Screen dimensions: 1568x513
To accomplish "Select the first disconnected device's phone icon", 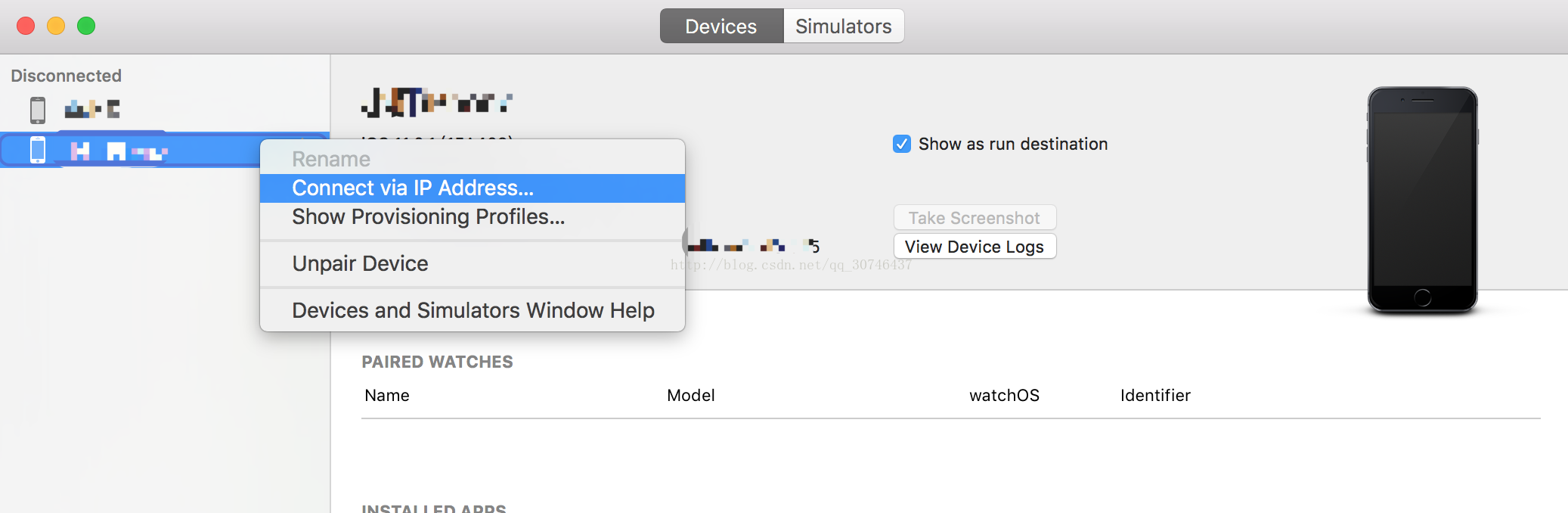I will pos(38,110).
